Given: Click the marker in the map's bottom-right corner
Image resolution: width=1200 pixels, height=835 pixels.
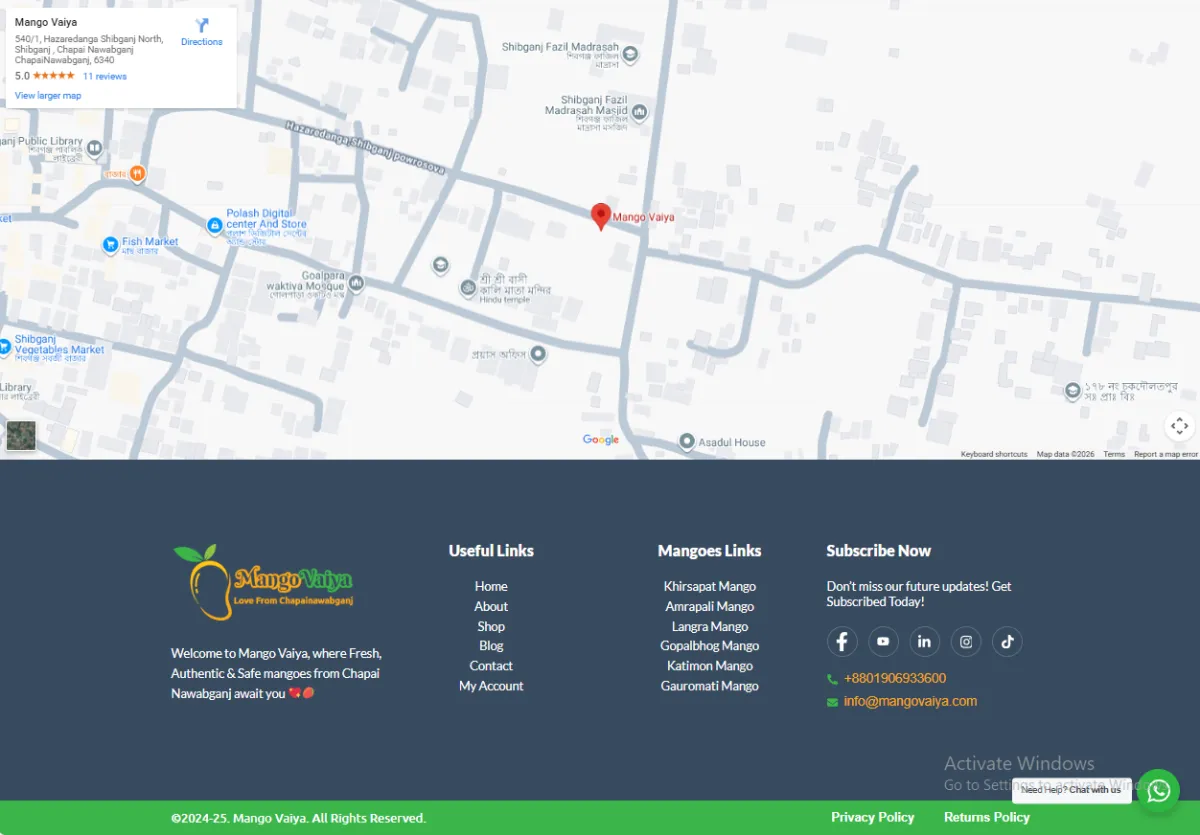Looking at the screenshot, I should point(1072,390).
